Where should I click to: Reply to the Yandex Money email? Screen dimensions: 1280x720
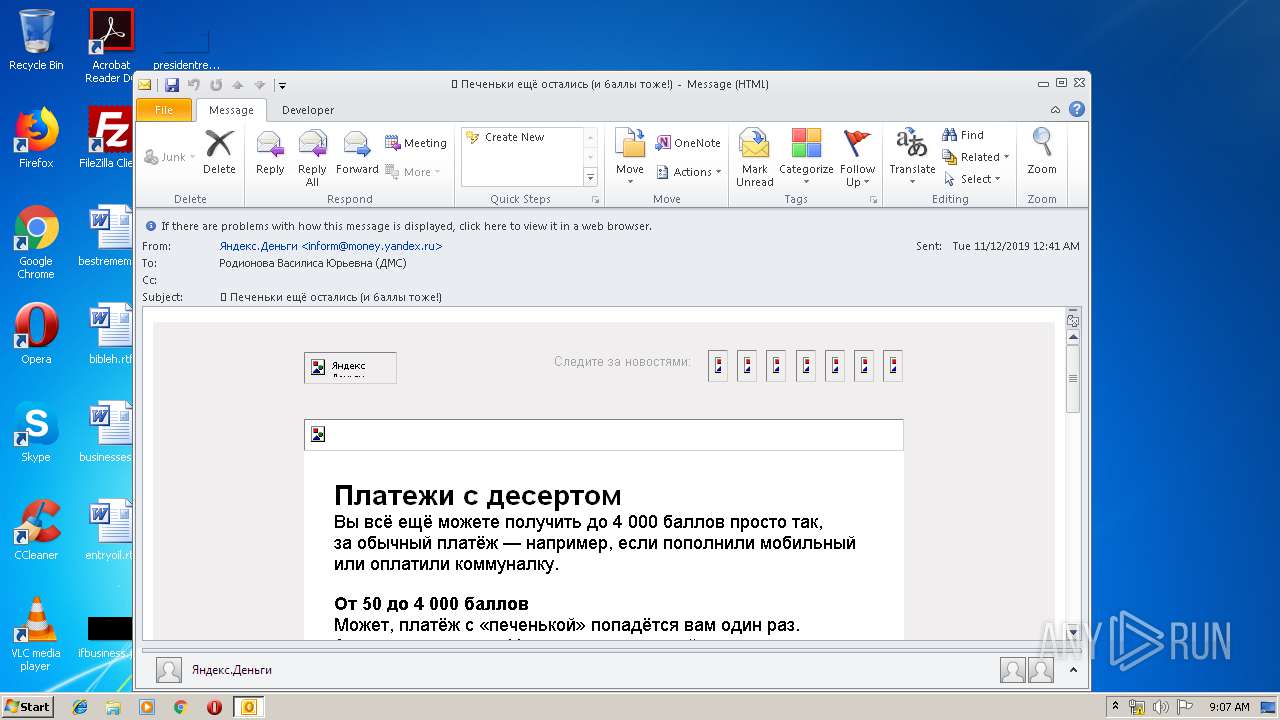click(270, 153)
